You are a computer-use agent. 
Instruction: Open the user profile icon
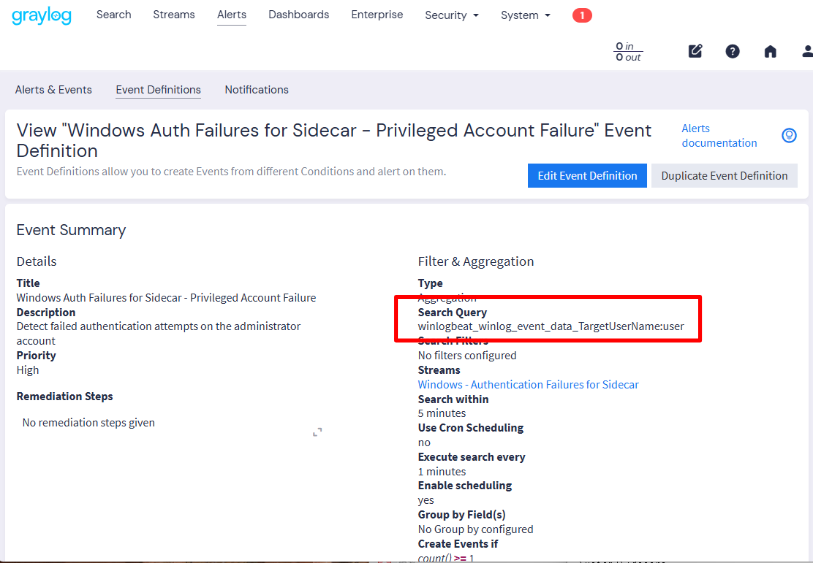807,51
